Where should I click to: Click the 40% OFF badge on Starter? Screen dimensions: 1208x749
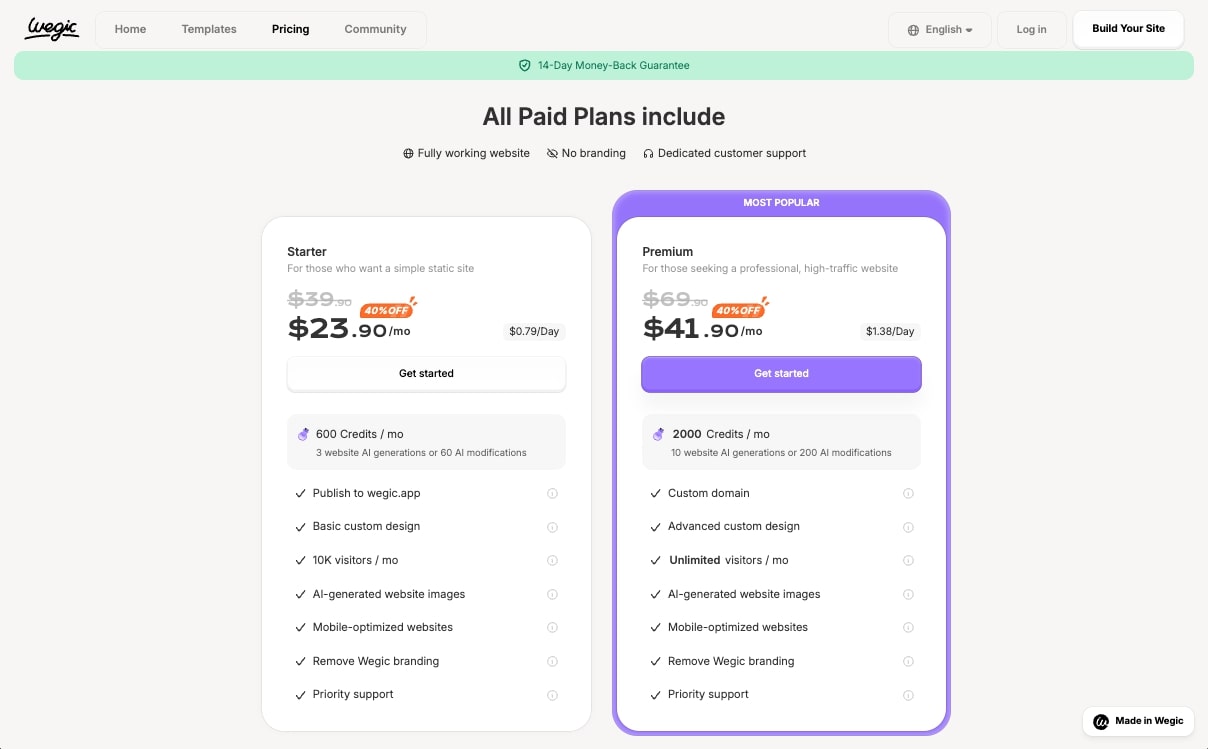click(388, 310)
